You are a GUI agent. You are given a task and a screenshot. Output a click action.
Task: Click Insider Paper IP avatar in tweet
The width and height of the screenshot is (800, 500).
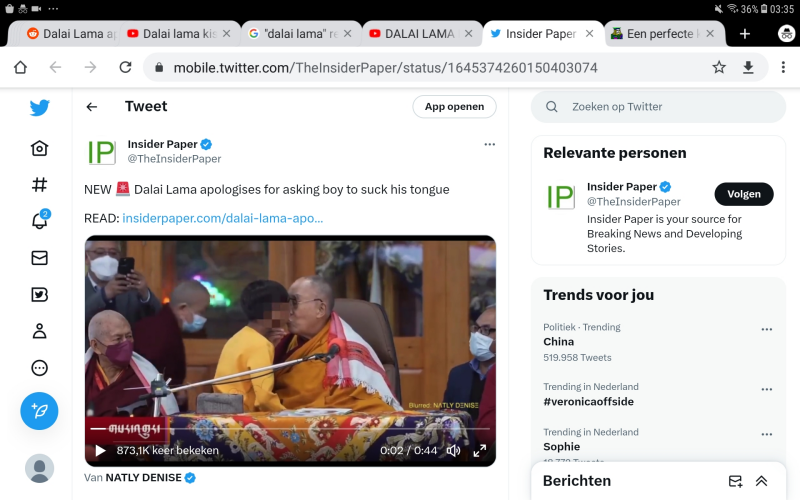[102, 152]
